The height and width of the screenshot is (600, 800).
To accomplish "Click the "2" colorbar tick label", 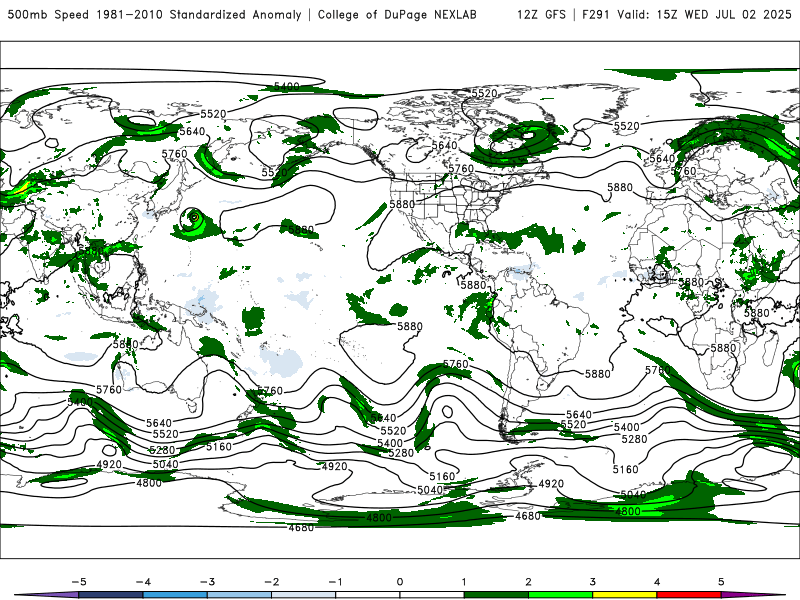I will 528,582.
